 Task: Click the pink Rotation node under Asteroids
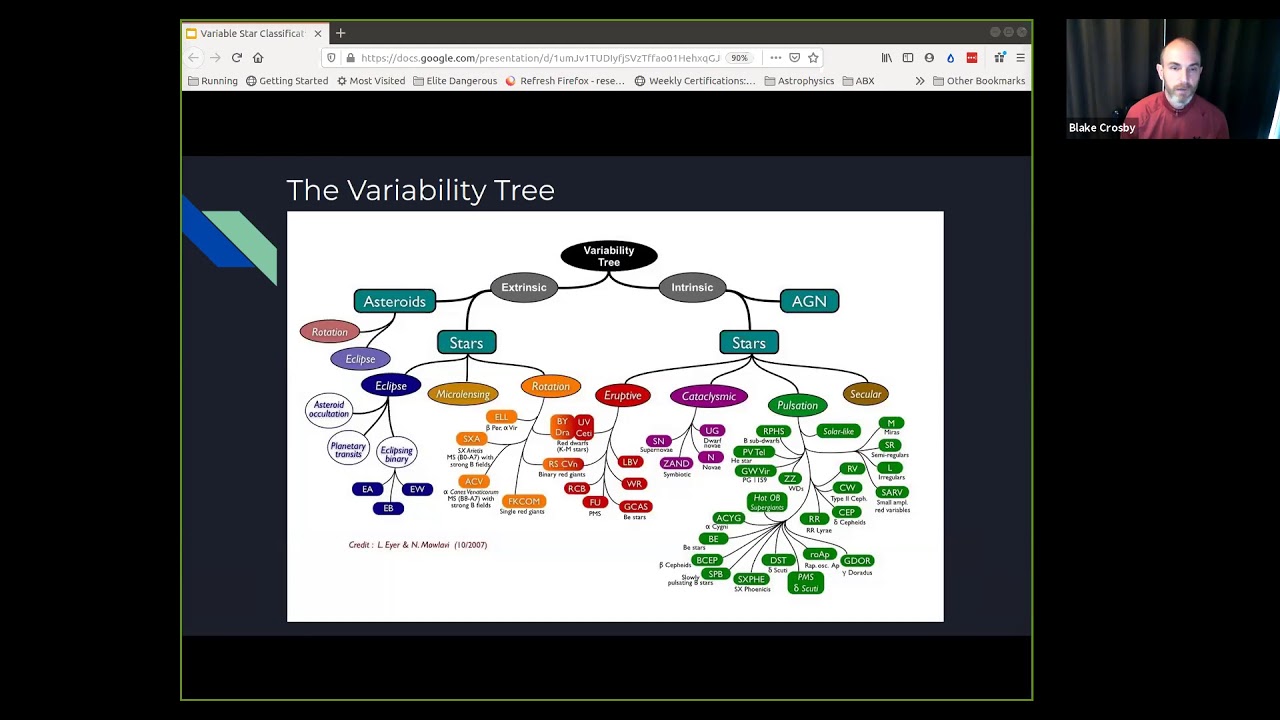[329, 332]
